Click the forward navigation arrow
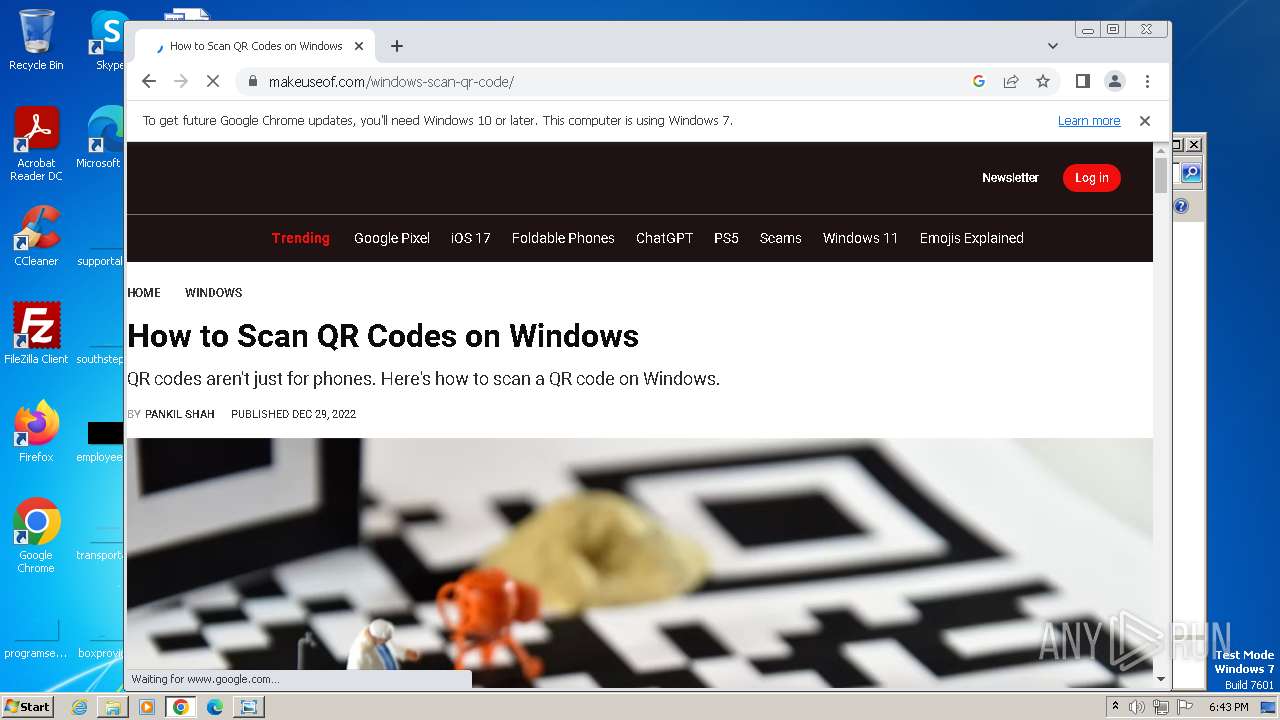 (x=181, y=81)
